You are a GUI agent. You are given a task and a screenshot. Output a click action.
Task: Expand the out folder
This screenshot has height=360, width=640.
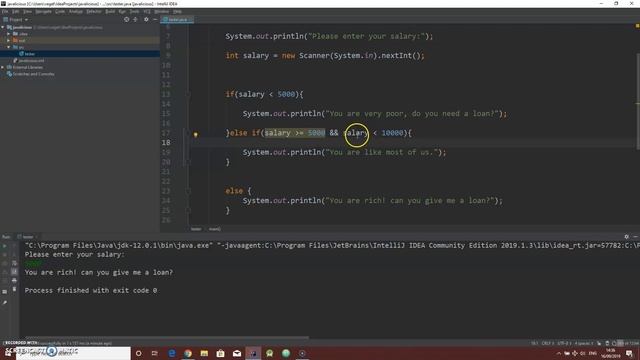tap(9, 40)
